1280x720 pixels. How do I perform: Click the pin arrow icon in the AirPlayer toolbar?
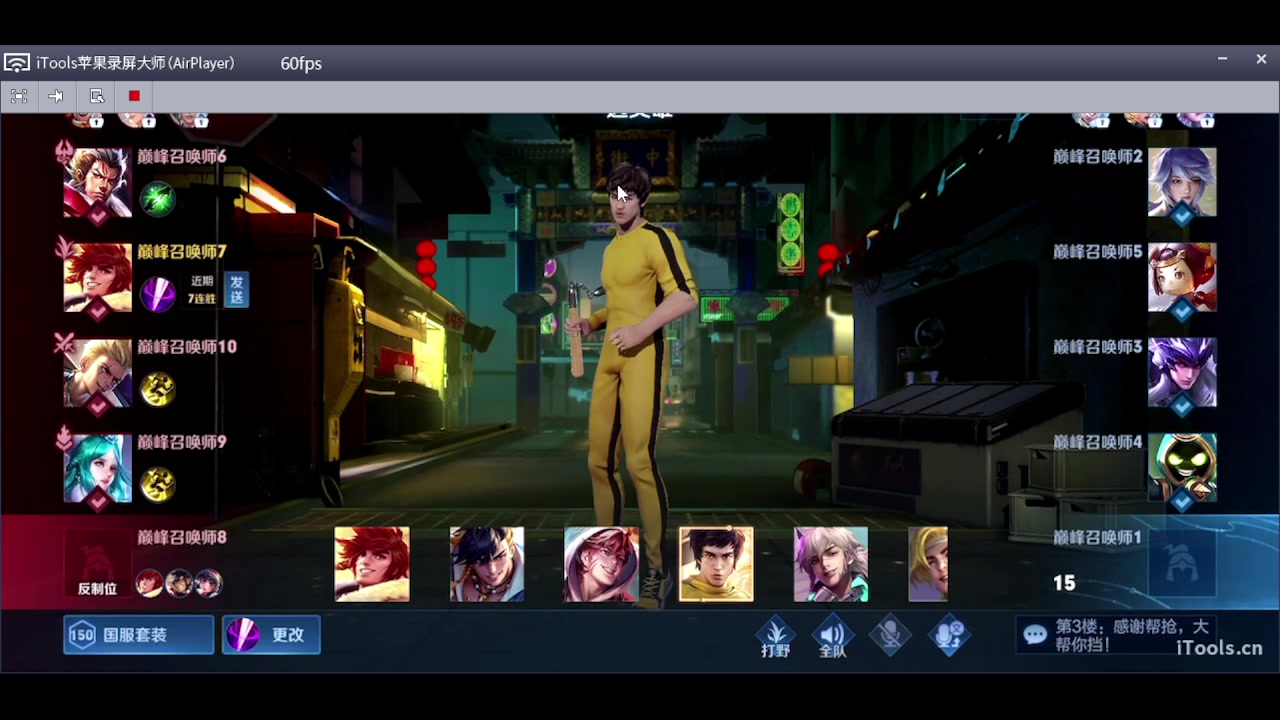point(56,96)
